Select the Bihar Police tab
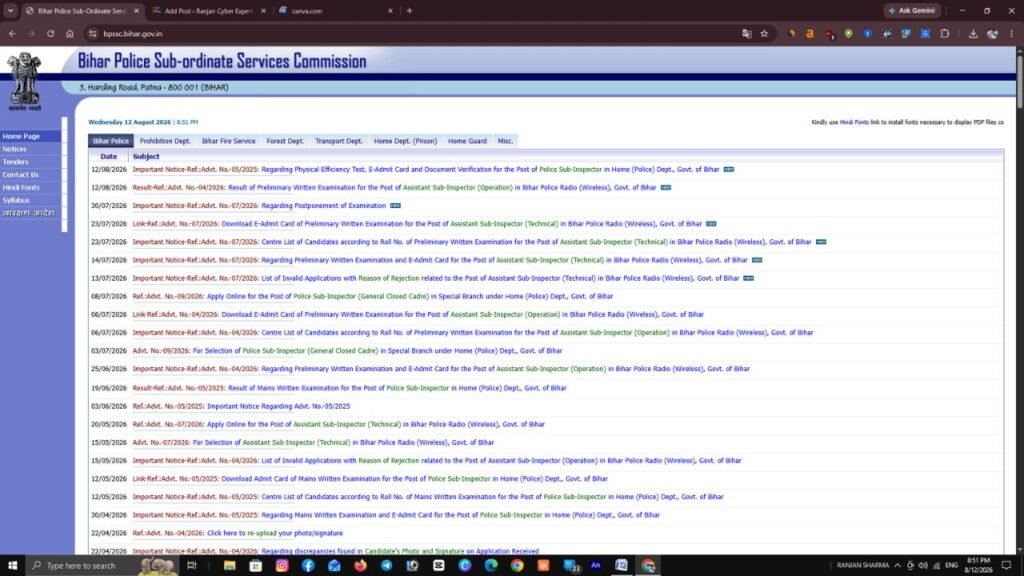 111,140
